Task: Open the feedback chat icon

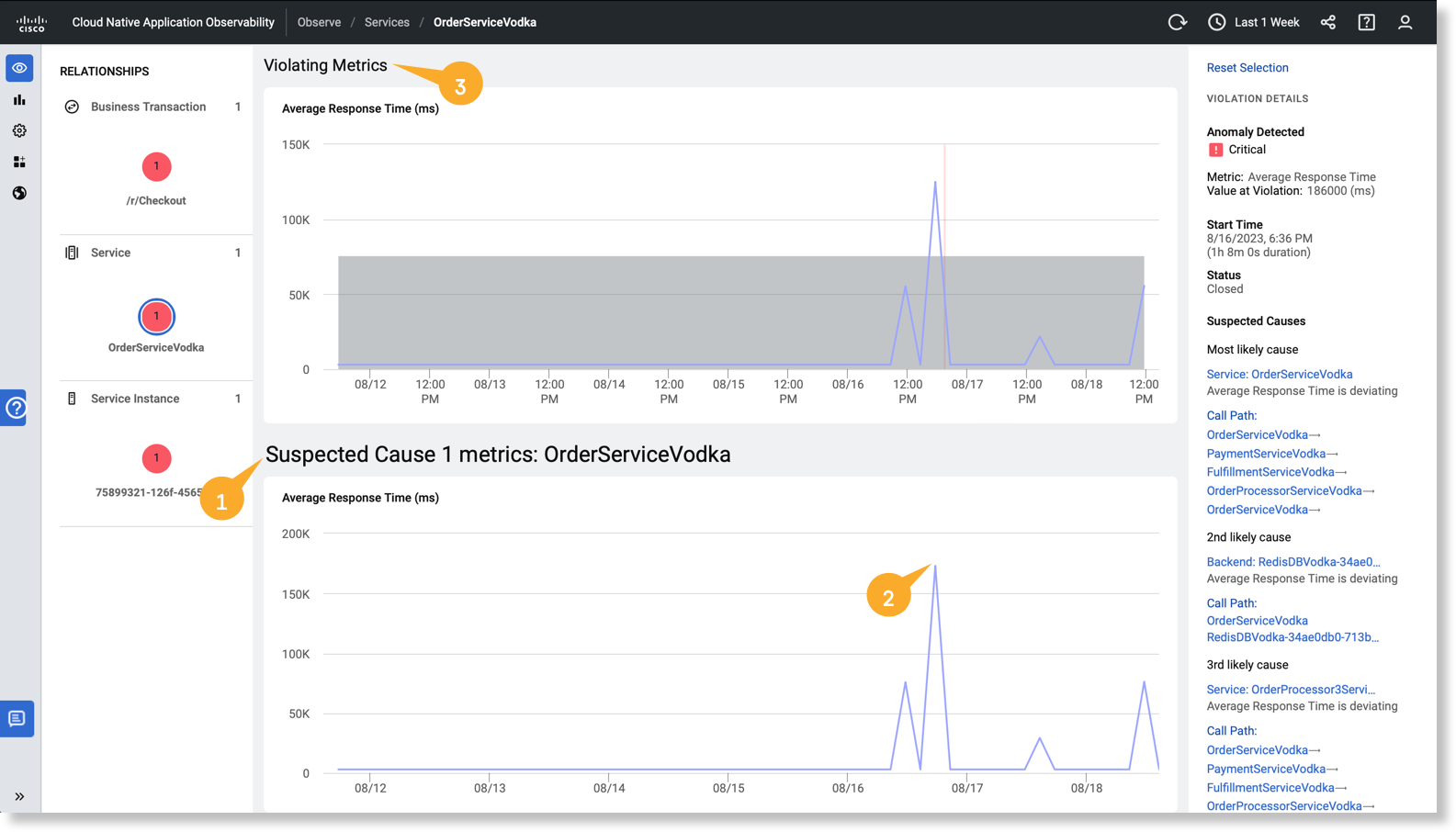Action: 17,718
